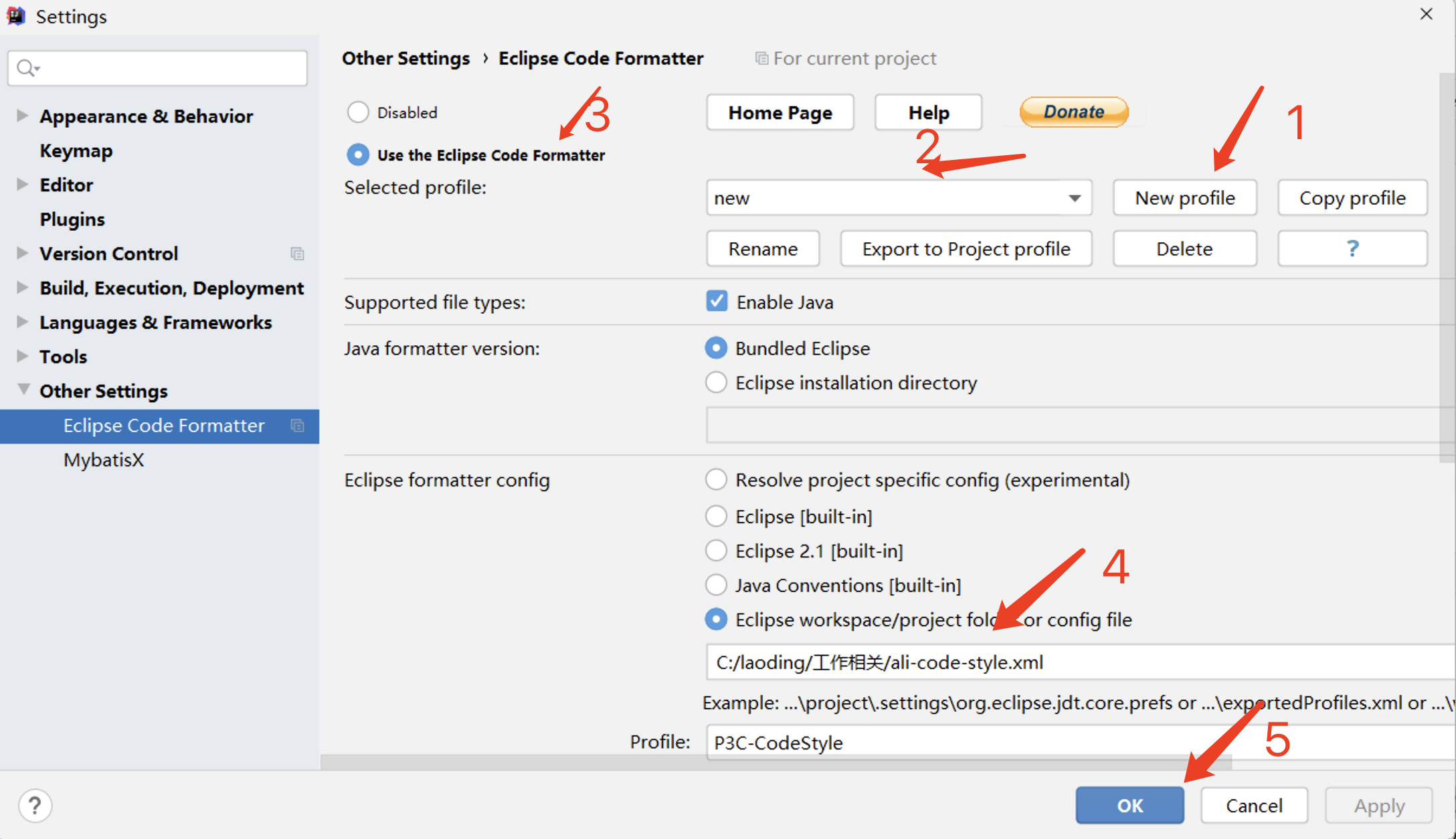Image resolution: width=1456 pixels, height=839 pixels.
Task: Click the Cancel button
Action: 1254,806
